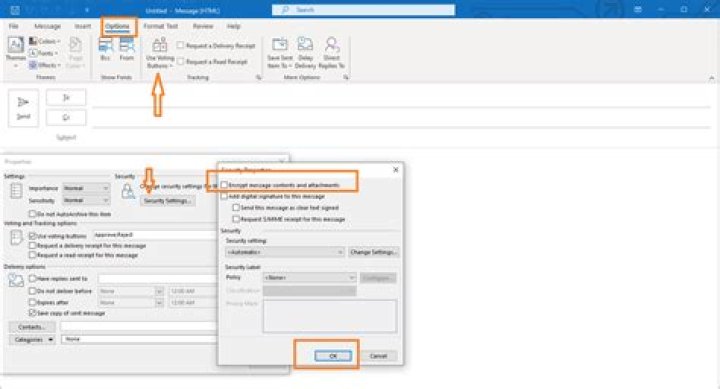
Task: Click Cancel in Security Properties dialog
Action: coord(378,356)
